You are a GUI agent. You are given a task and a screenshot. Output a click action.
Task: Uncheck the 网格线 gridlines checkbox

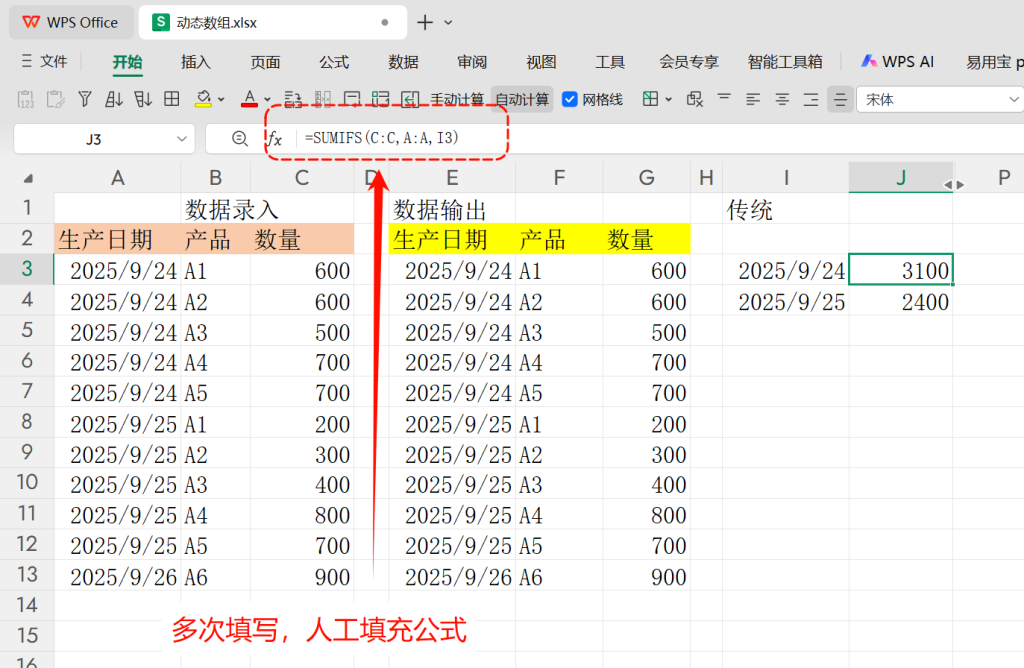point(569,99)
